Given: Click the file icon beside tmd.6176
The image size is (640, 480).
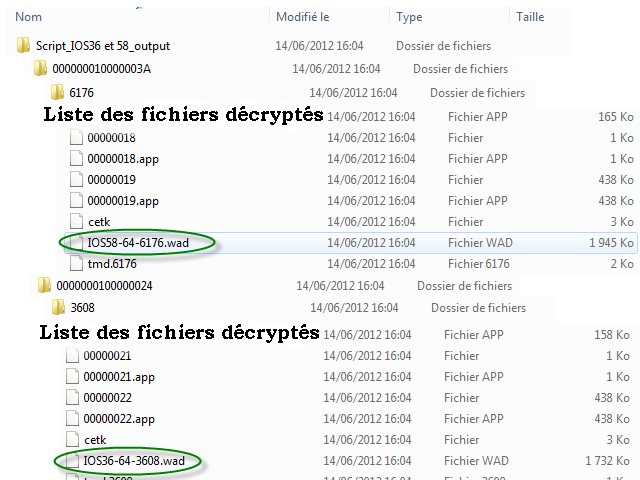Looking at the screenshot, I should tap(76, 264).
